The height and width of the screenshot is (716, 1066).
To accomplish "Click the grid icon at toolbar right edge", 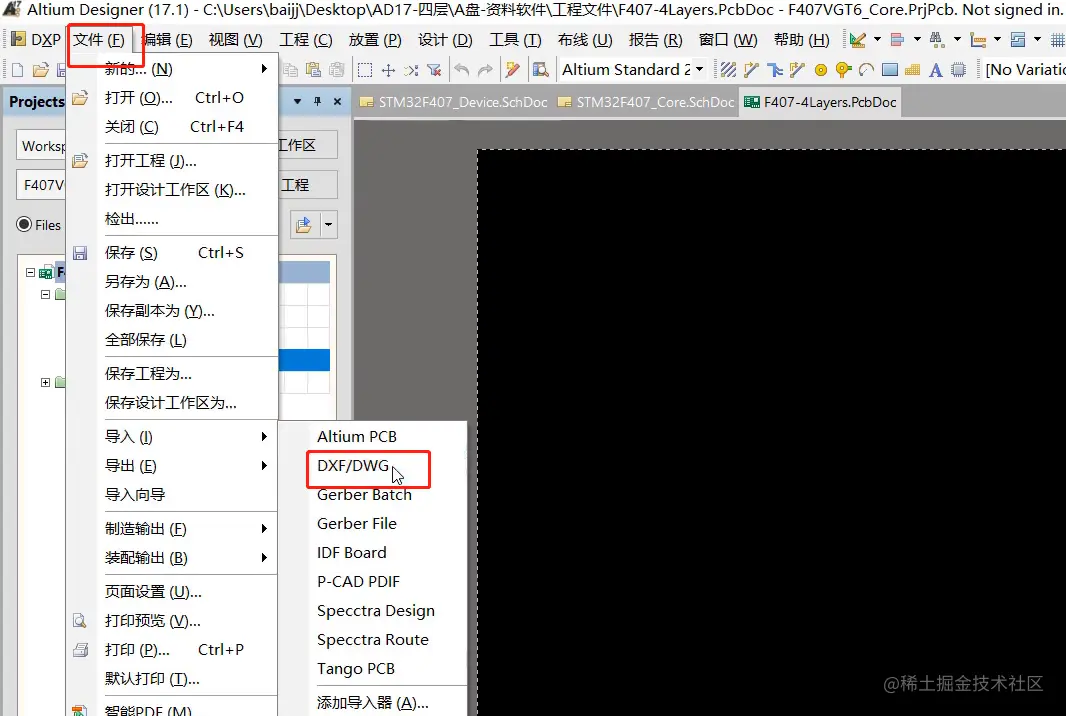I will [x=1057, y=40].
